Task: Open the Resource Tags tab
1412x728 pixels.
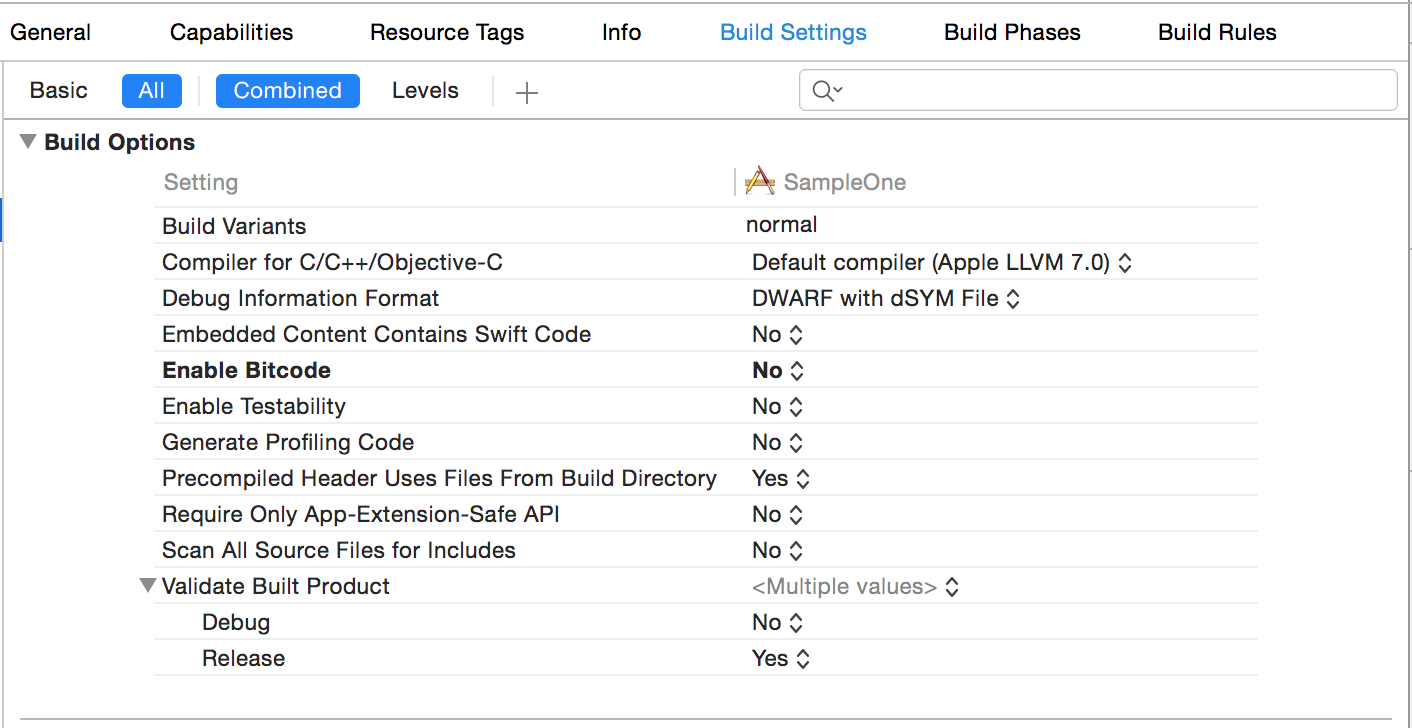Action: click(446, 32)
